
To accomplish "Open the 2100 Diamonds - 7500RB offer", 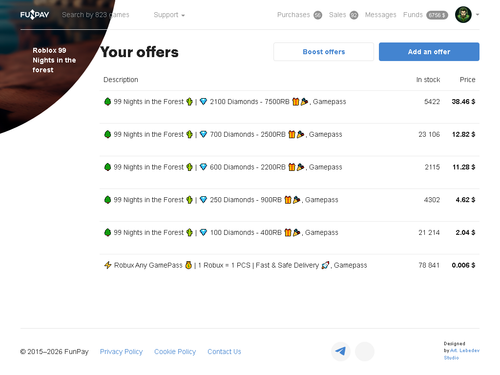I will point(289,107).
